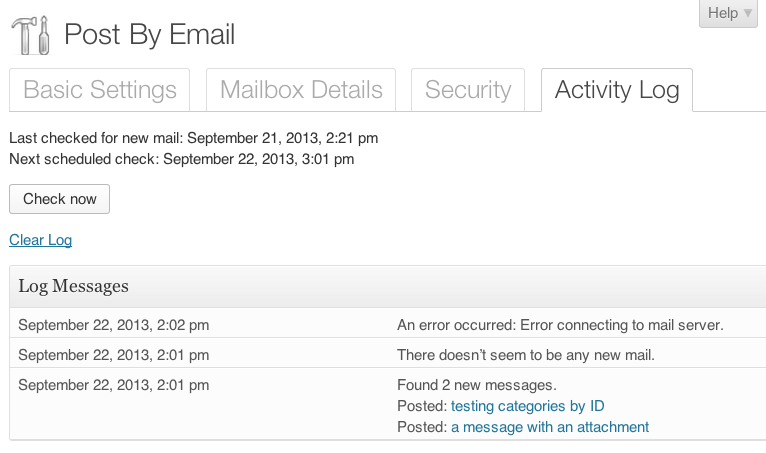
Task: Click the 'Last checked for new mail' line
Action: coord(193,138)
